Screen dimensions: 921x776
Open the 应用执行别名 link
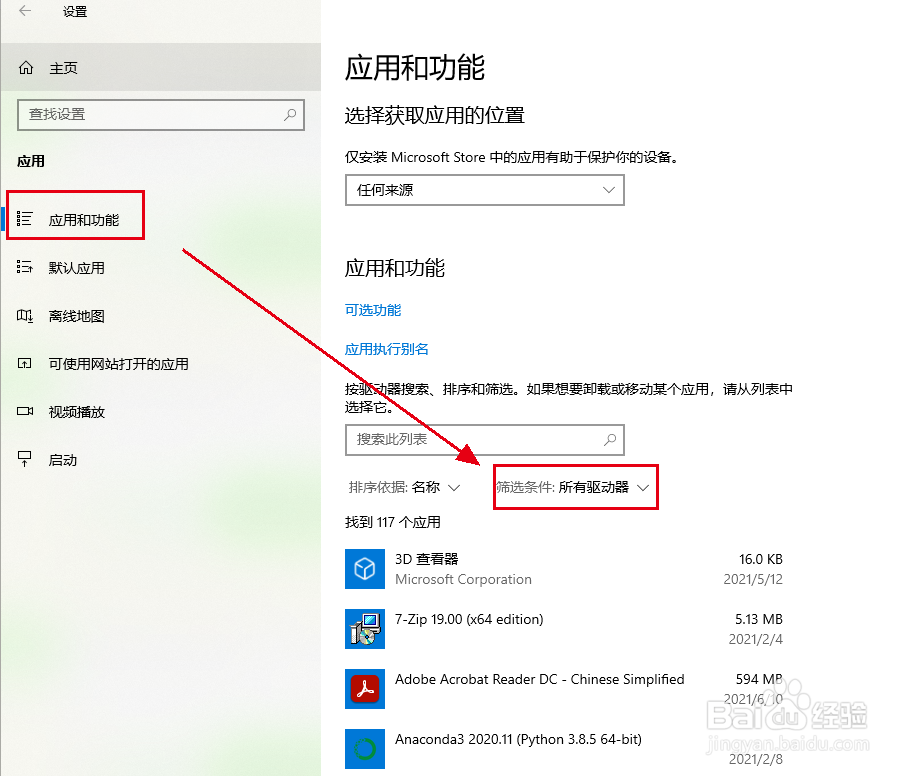(386, 349)
